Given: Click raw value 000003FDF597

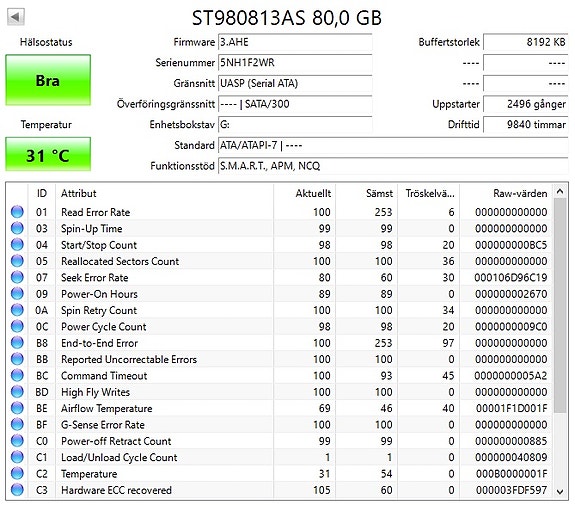Looking at the screenshot, I should point(511,490).
